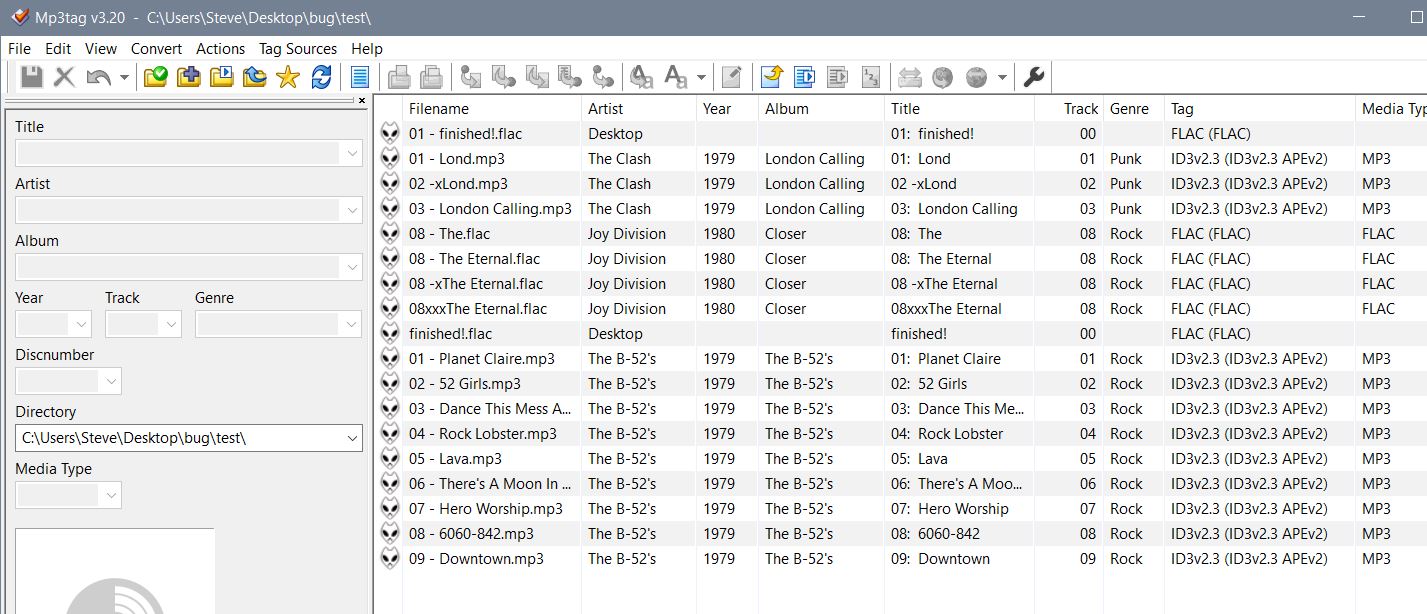Click the Extended Tags pencil icon
Viewport: 1427px width, 614px height.
click(x=732, y=77)
